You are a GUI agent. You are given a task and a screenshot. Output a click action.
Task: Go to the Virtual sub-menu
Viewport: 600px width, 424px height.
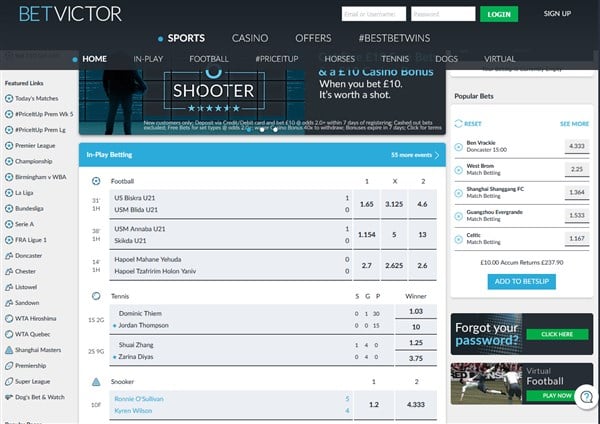point(499,59)
